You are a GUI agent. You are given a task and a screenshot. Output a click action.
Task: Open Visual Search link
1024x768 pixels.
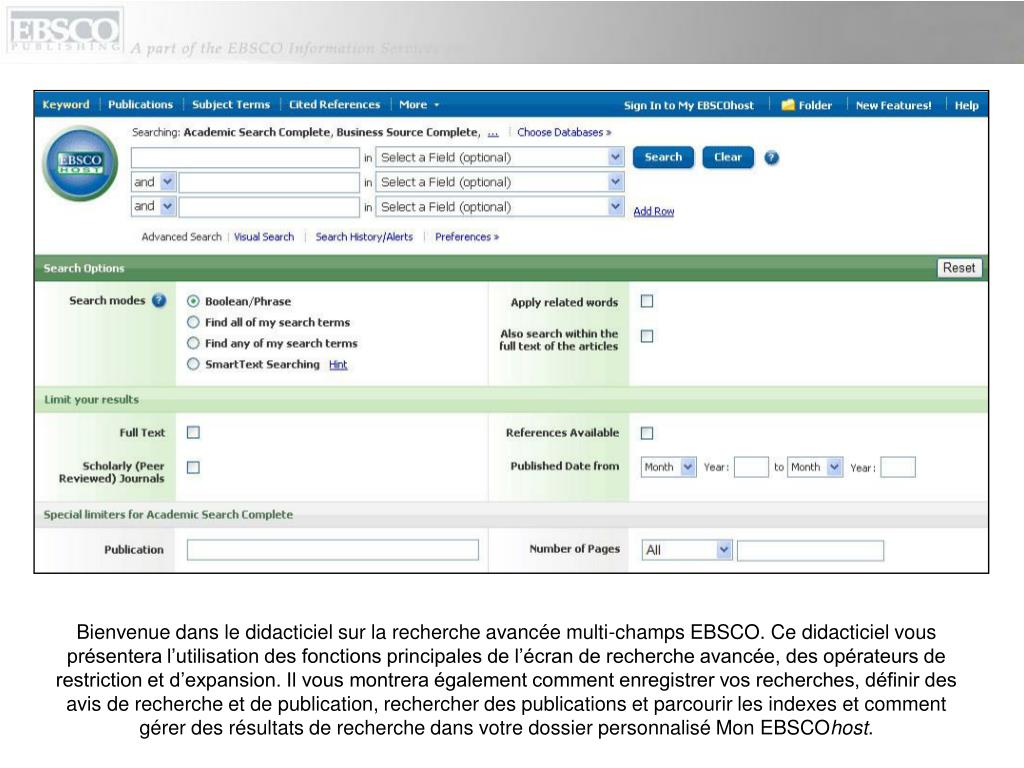264,236
